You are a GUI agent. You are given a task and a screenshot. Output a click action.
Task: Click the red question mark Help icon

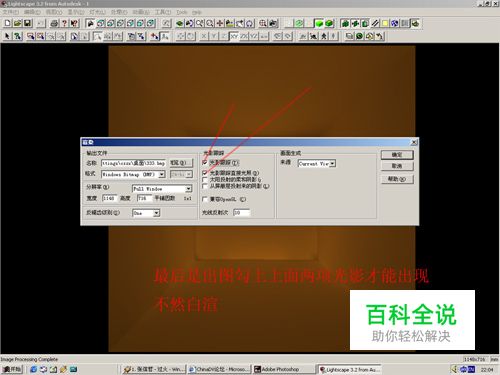(64, 23)
